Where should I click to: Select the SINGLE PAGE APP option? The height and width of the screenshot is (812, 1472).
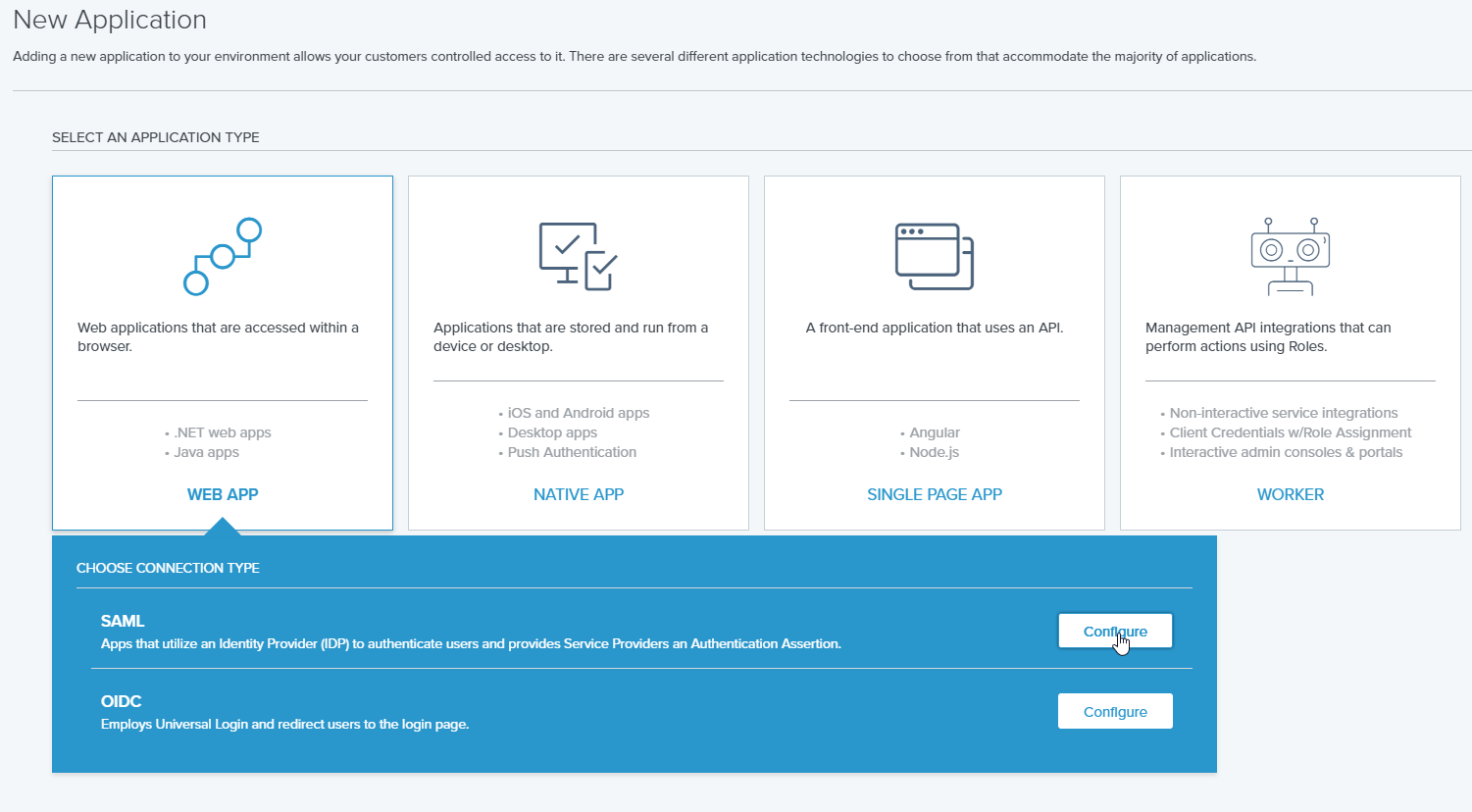click(934, 493)
